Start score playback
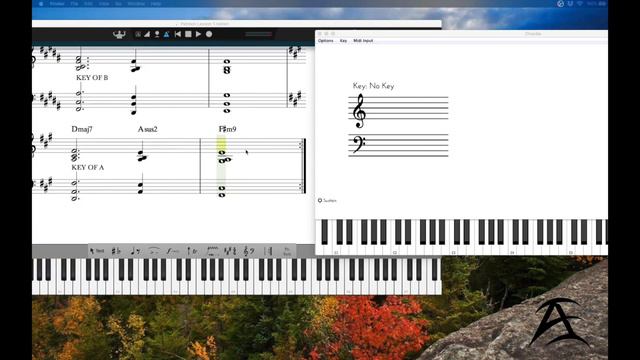 (198, 34)
